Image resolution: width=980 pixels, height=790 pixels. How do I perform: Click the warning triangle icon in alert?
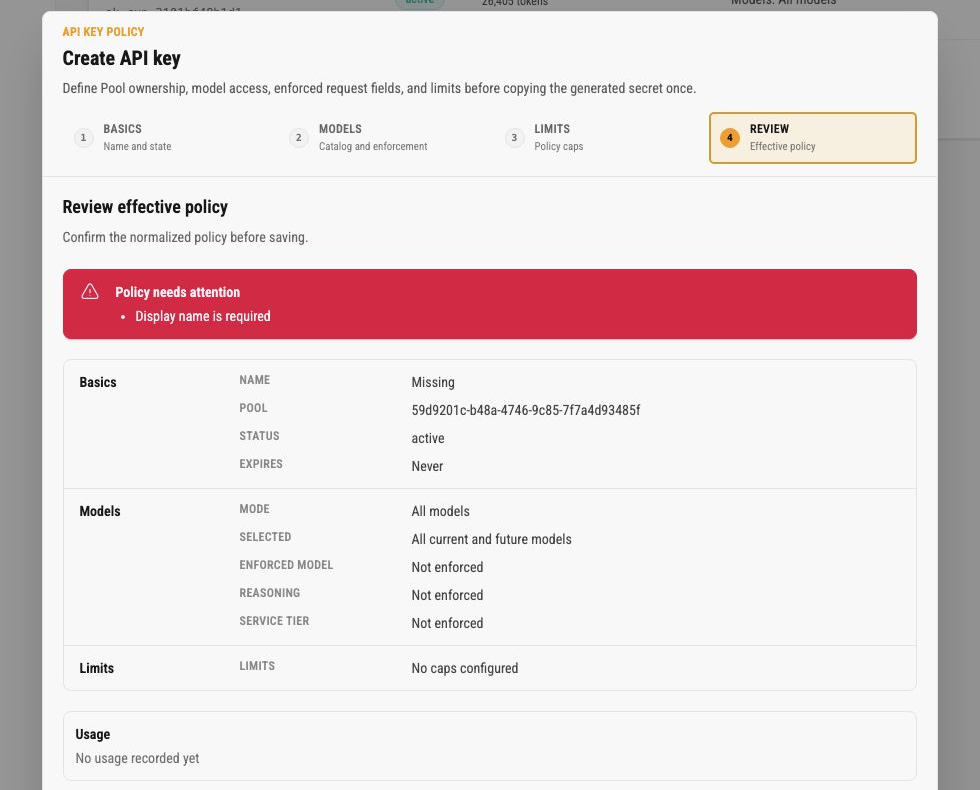coord(90,291)
